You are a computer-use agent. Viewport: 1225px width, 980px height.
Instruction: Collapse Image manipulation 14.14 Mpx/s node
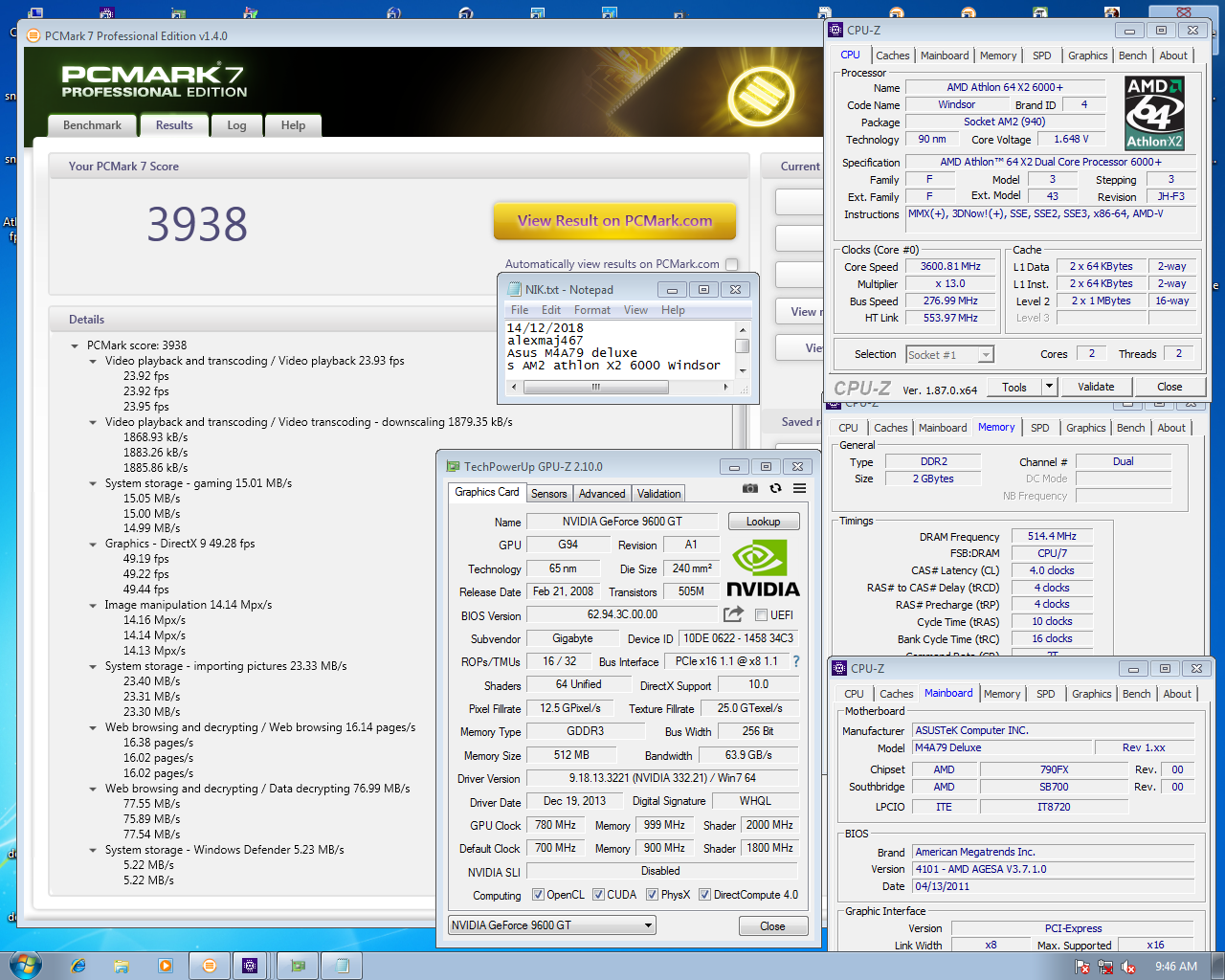(93, 605)
